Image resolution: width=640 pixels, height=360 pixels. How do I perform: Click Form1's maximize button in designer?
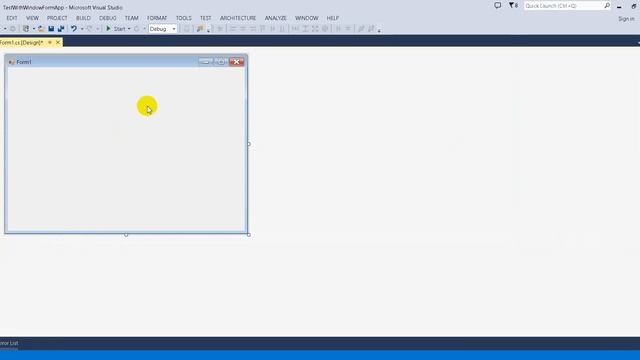(221, 62)
